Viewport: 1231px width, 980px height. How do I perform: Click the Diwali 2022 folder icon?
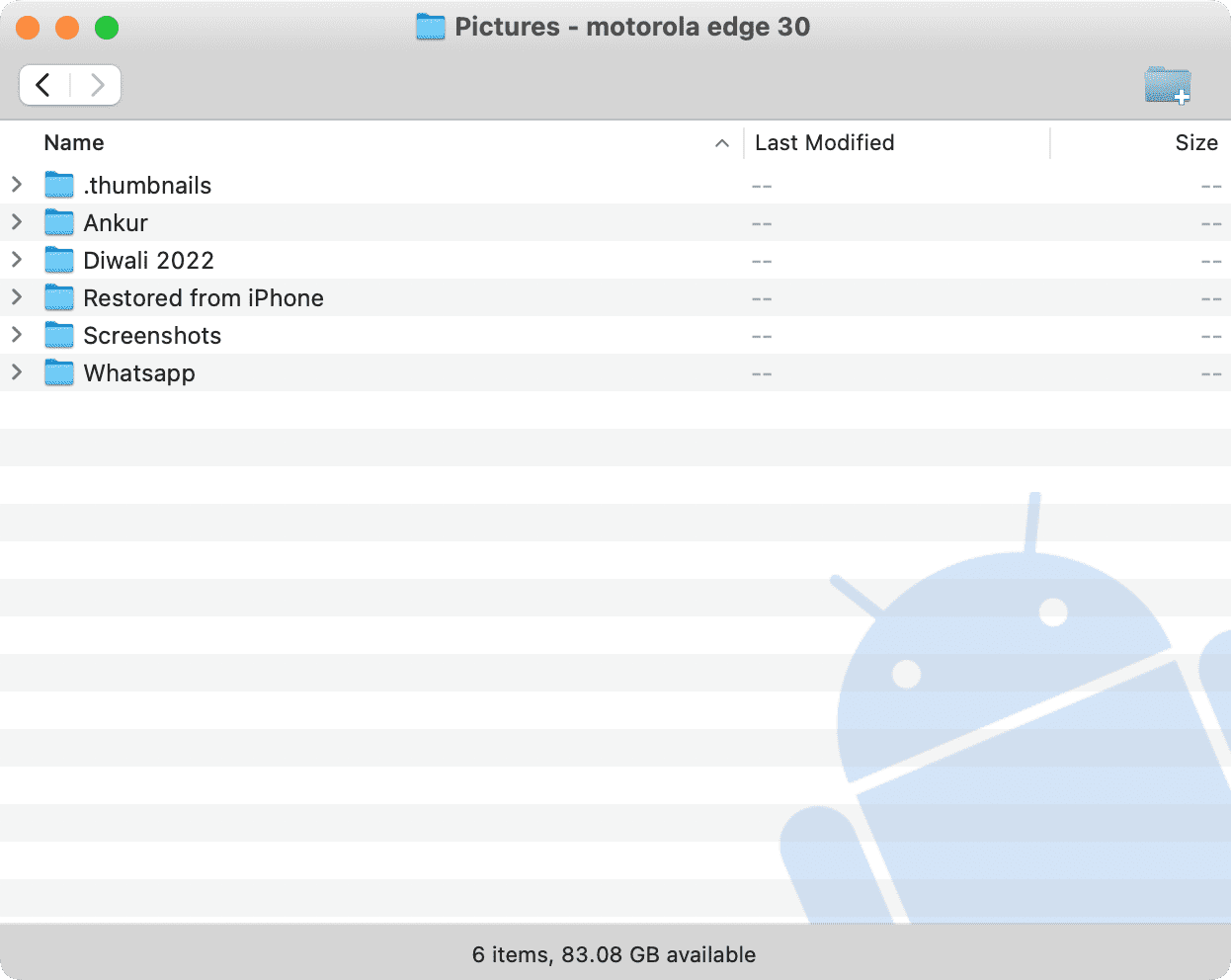click(59, 260)
